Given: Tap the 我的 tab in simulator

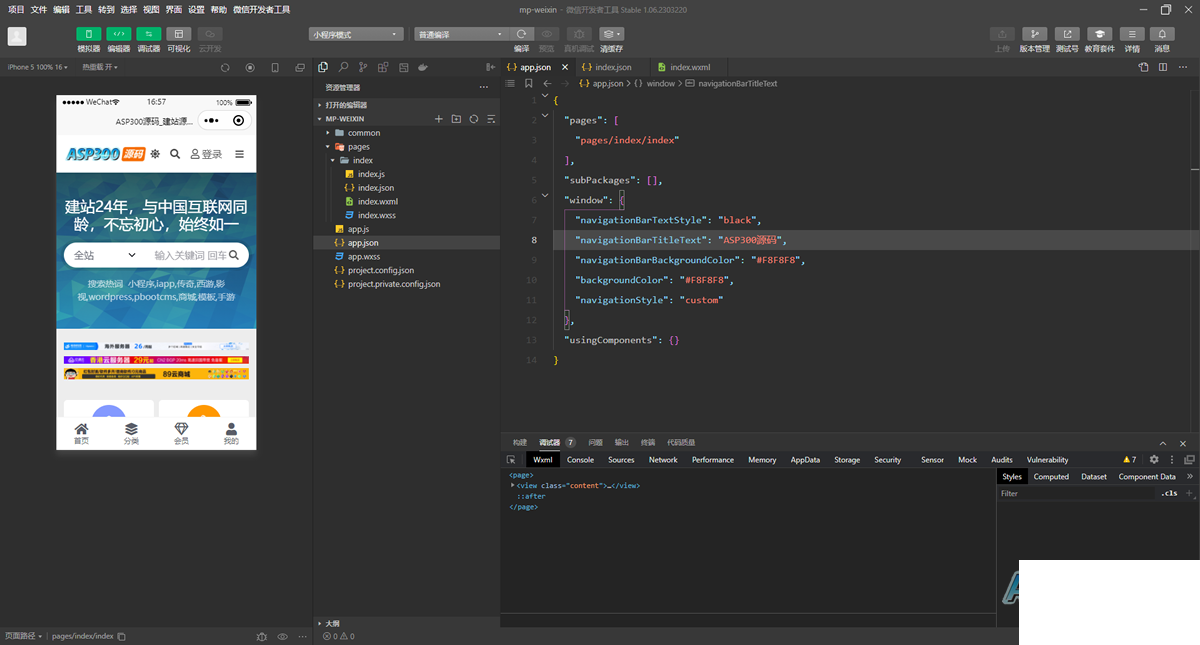Looking at the screenshot, I should 231,434.
